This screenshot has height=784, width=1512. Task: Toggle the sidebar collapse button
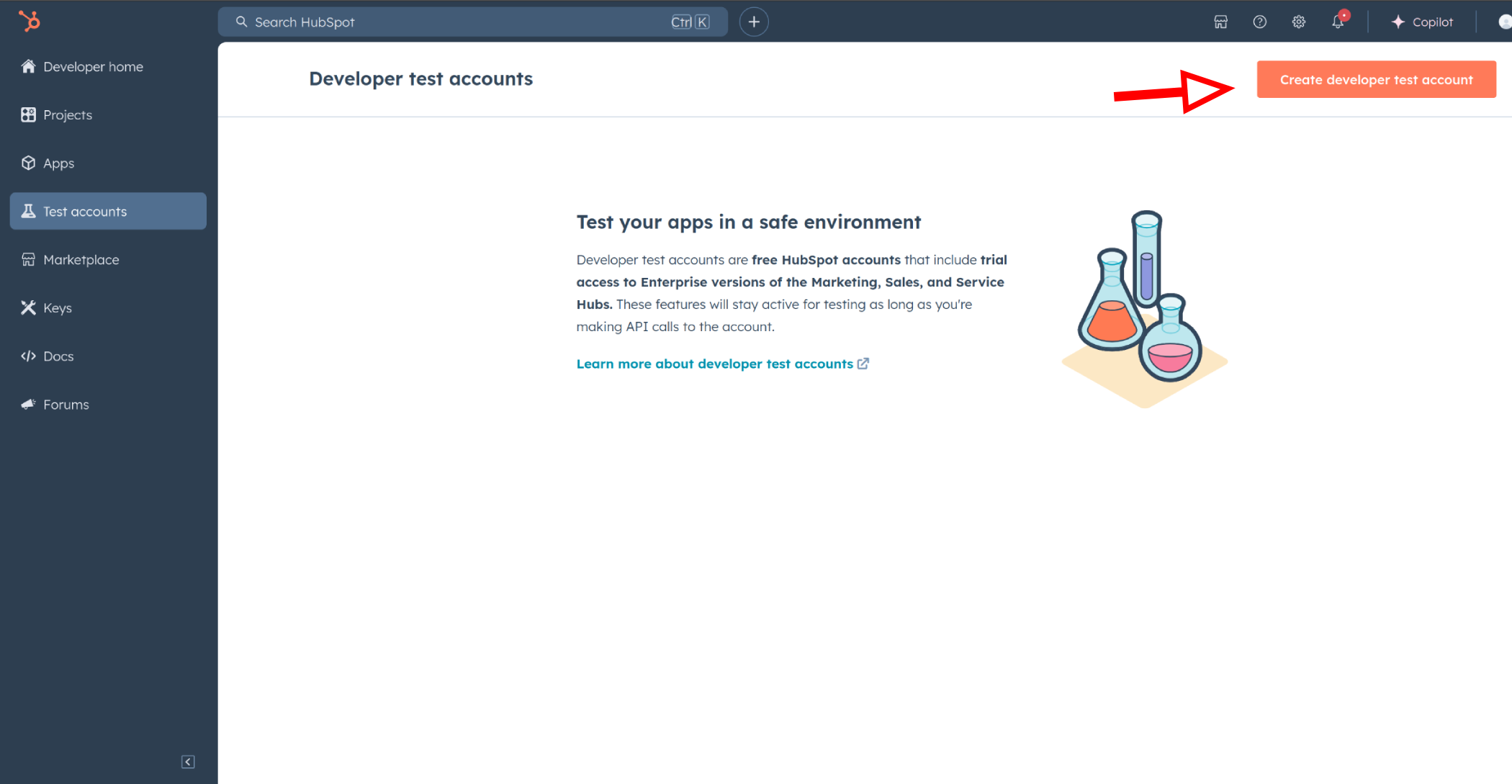point(188,762)
